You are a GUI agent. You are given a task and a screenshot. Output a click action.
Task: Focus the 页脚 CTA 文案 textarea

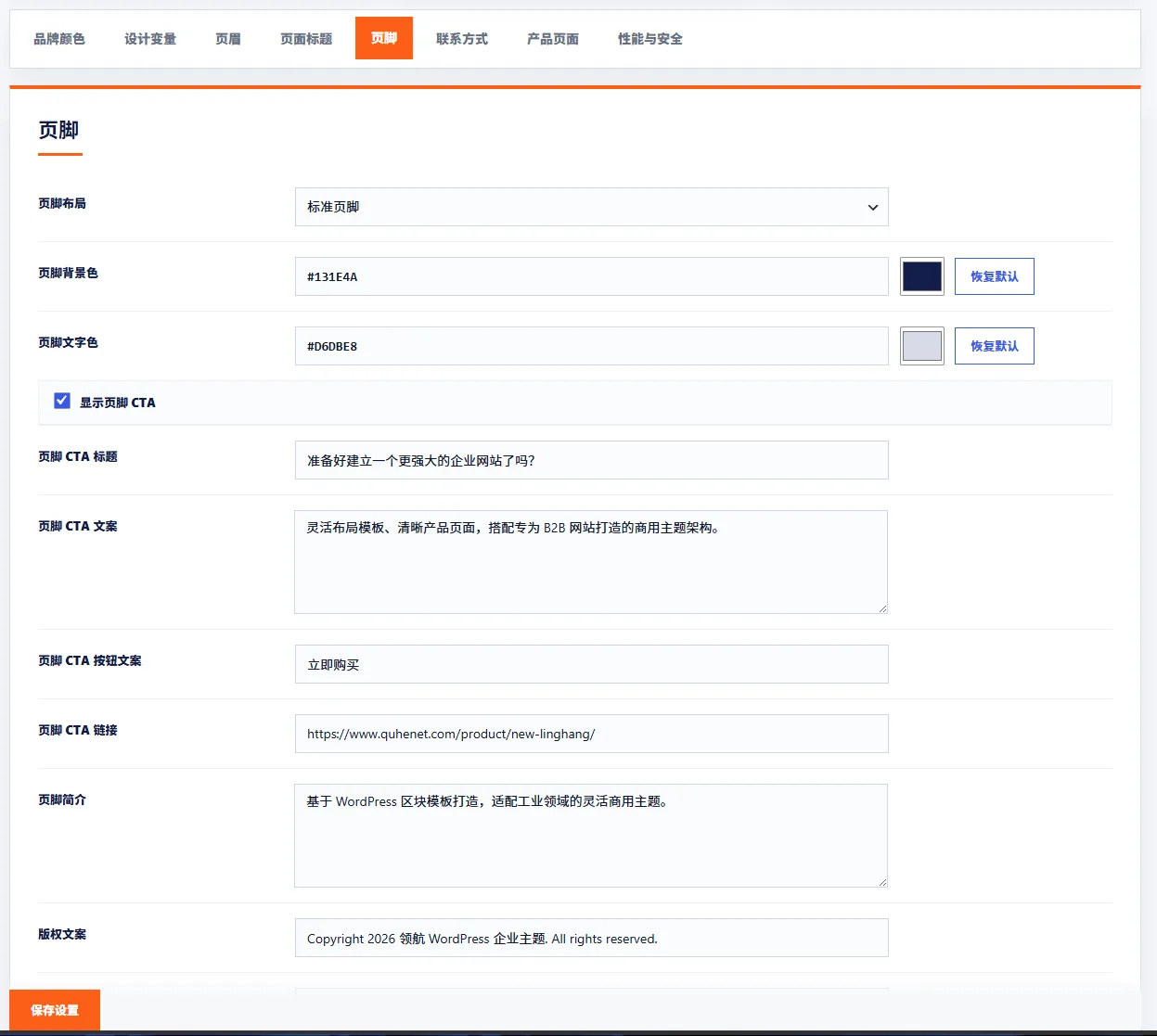tap(591, 562)
